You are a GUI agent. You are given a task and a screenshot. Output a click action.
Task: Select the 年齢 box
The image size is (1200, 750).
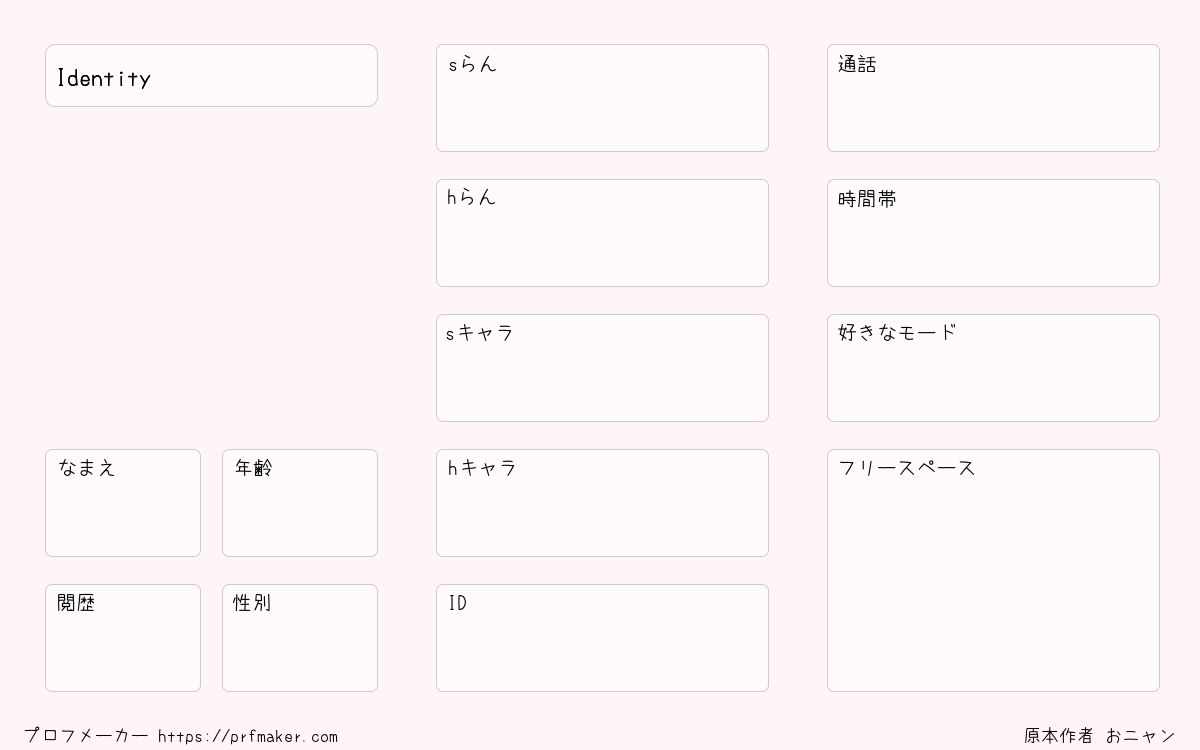click(x=300, y=503)
